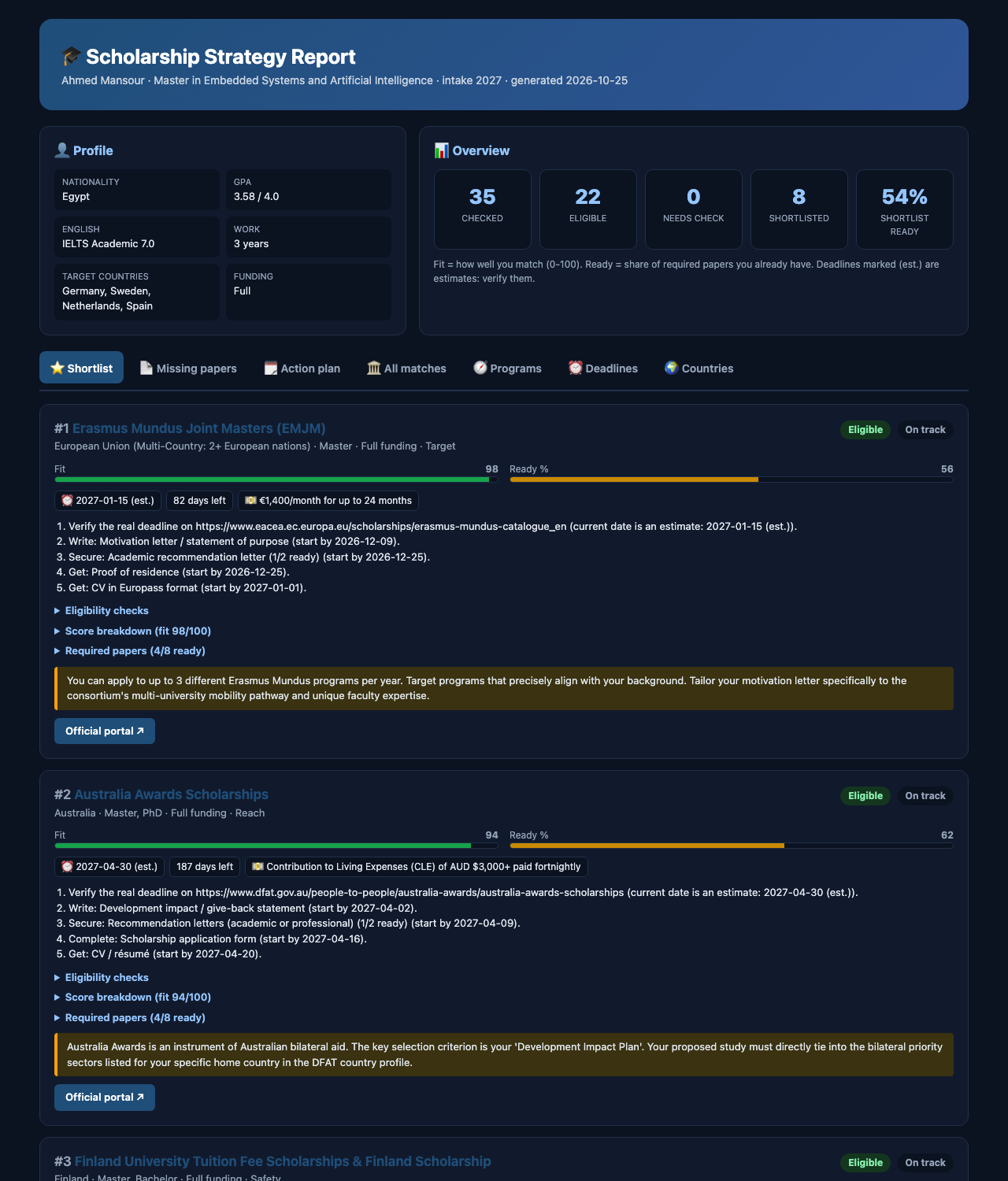Click the graduation cap icon in header
The height and width of the screenshot is (1181, 1008).
click(72, 57)
